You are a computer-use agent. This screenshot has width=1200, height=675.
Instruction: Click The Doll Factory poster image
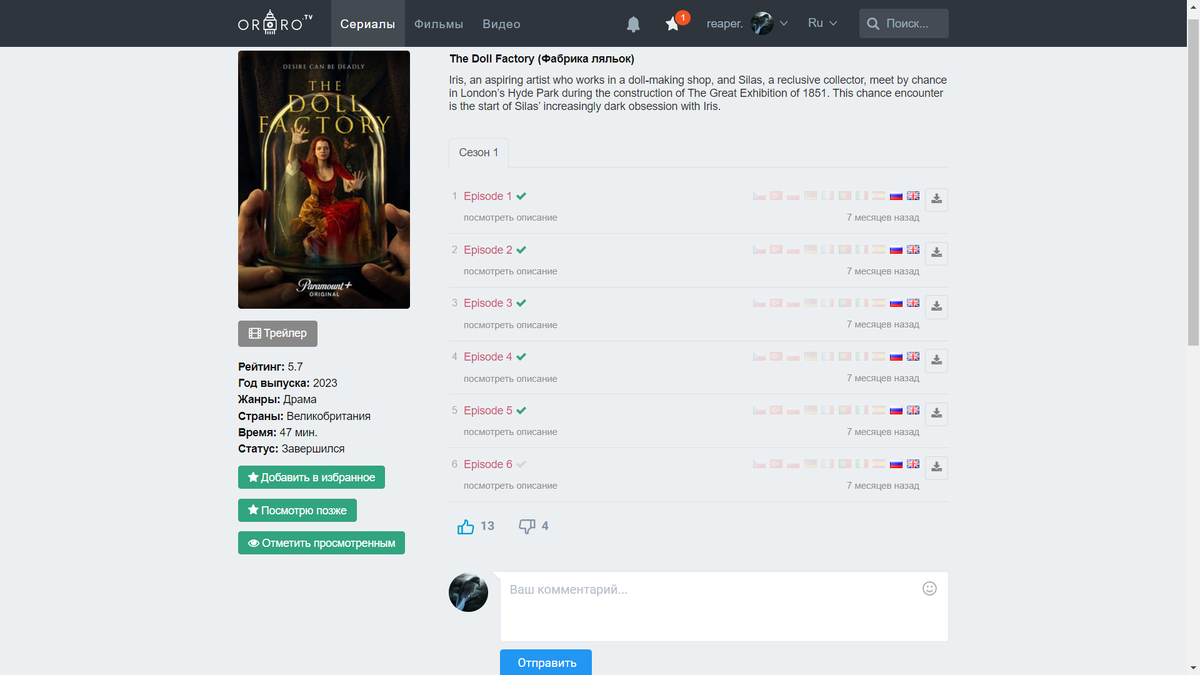click(324, 180)
